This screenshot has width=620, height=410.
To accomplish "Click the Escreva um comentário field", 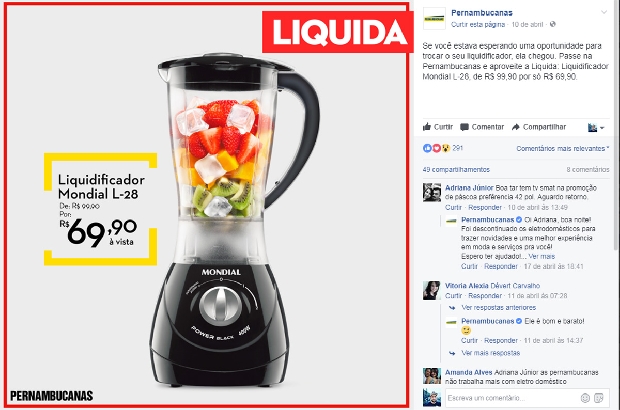I will point(512,398).
